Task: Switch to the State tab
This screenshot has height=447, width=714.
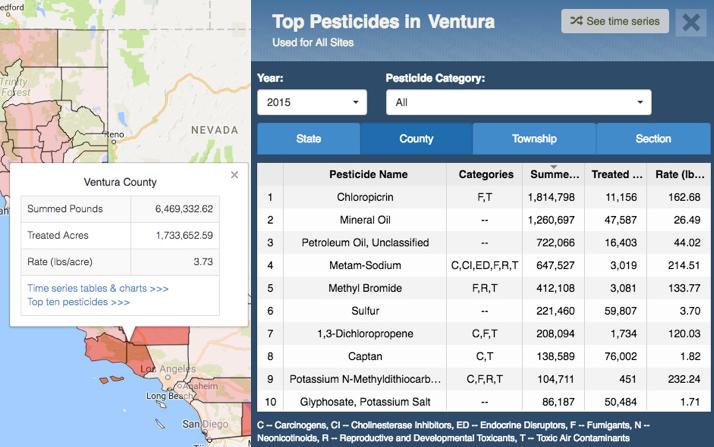Action: tap(308, 139)
